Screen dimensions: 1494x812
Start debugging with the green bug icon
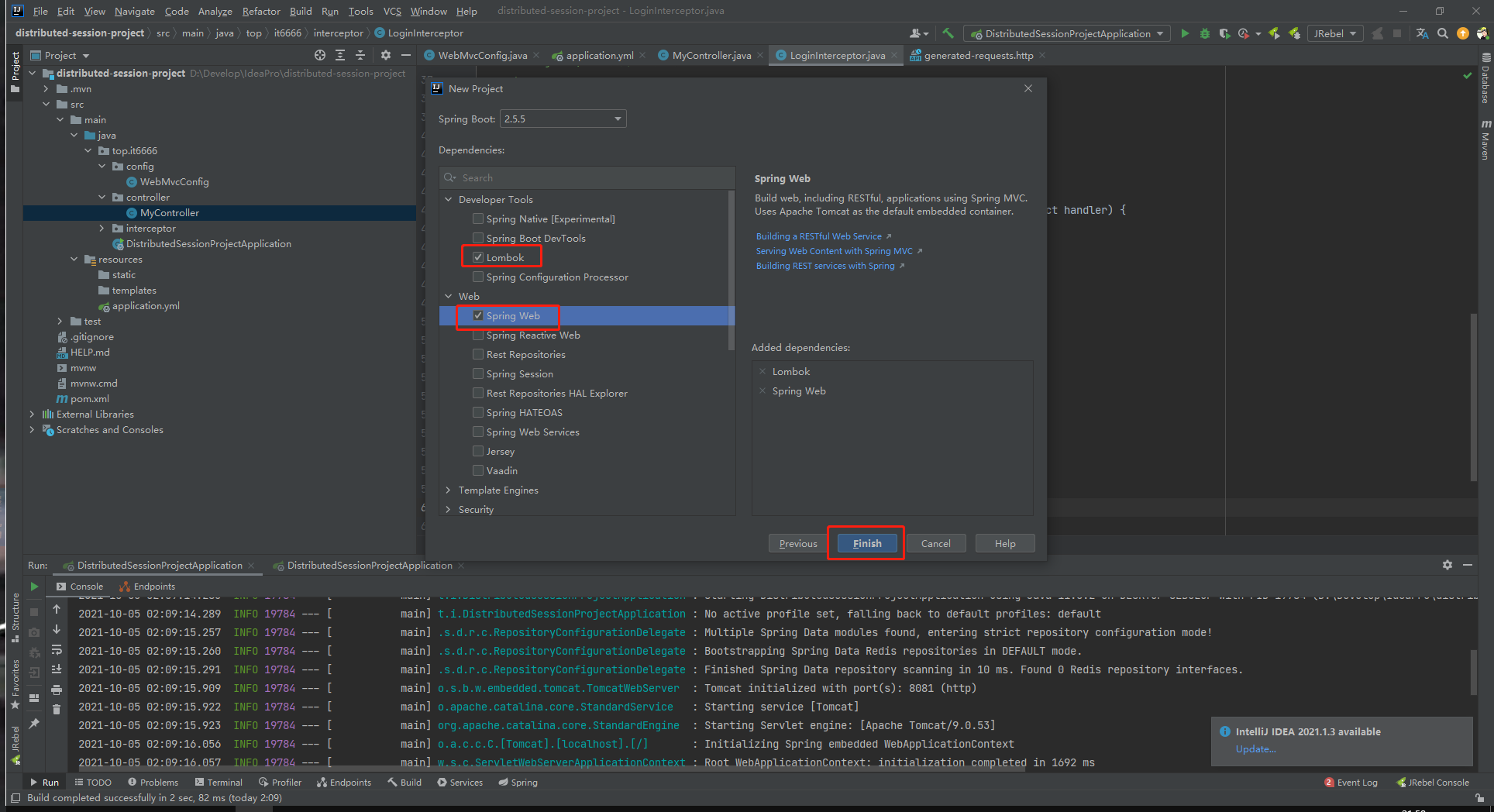[x=1205, y=33]
